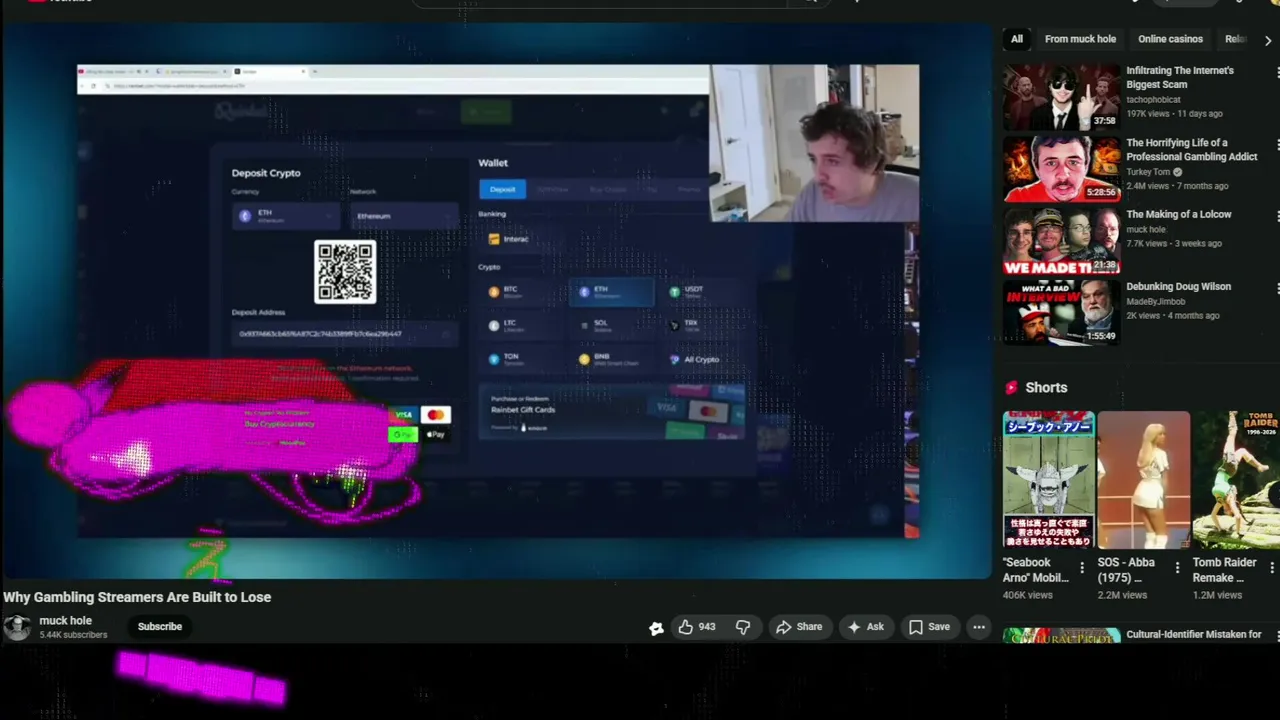Click the BTC option in the video

click(x=522, y=292)
